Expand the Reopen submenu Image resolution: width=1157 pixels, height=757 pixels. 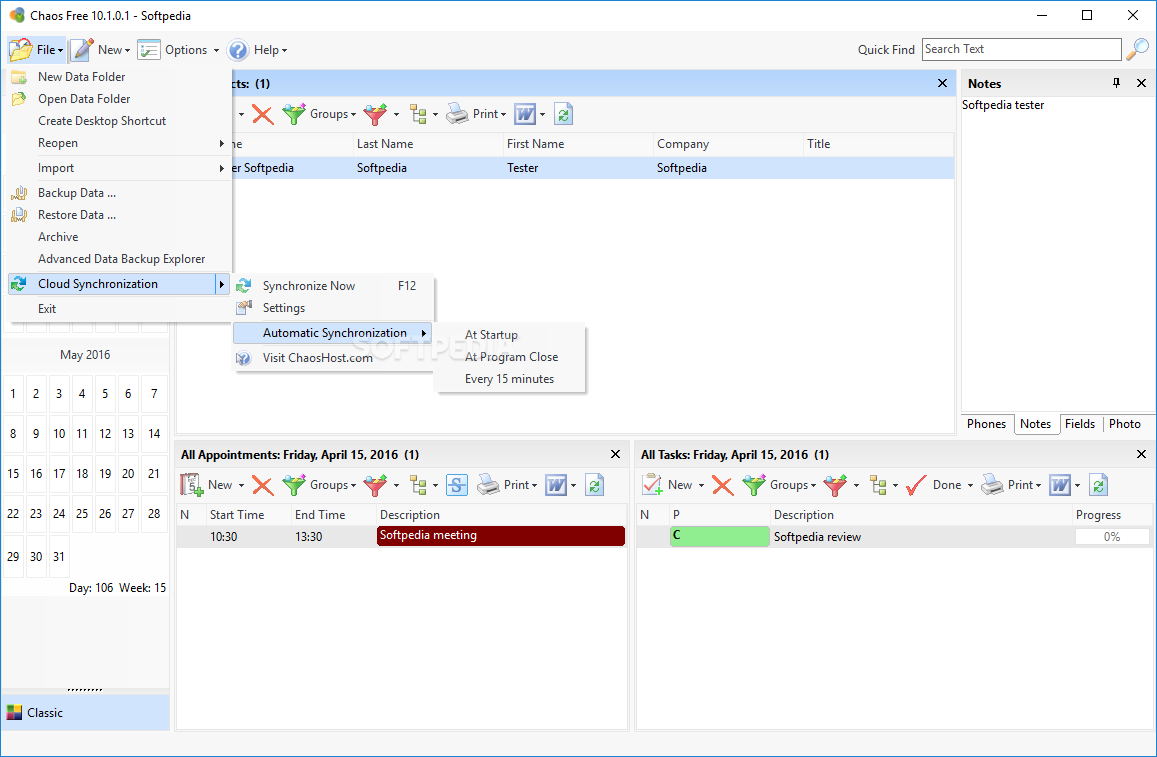pos(119,143)
